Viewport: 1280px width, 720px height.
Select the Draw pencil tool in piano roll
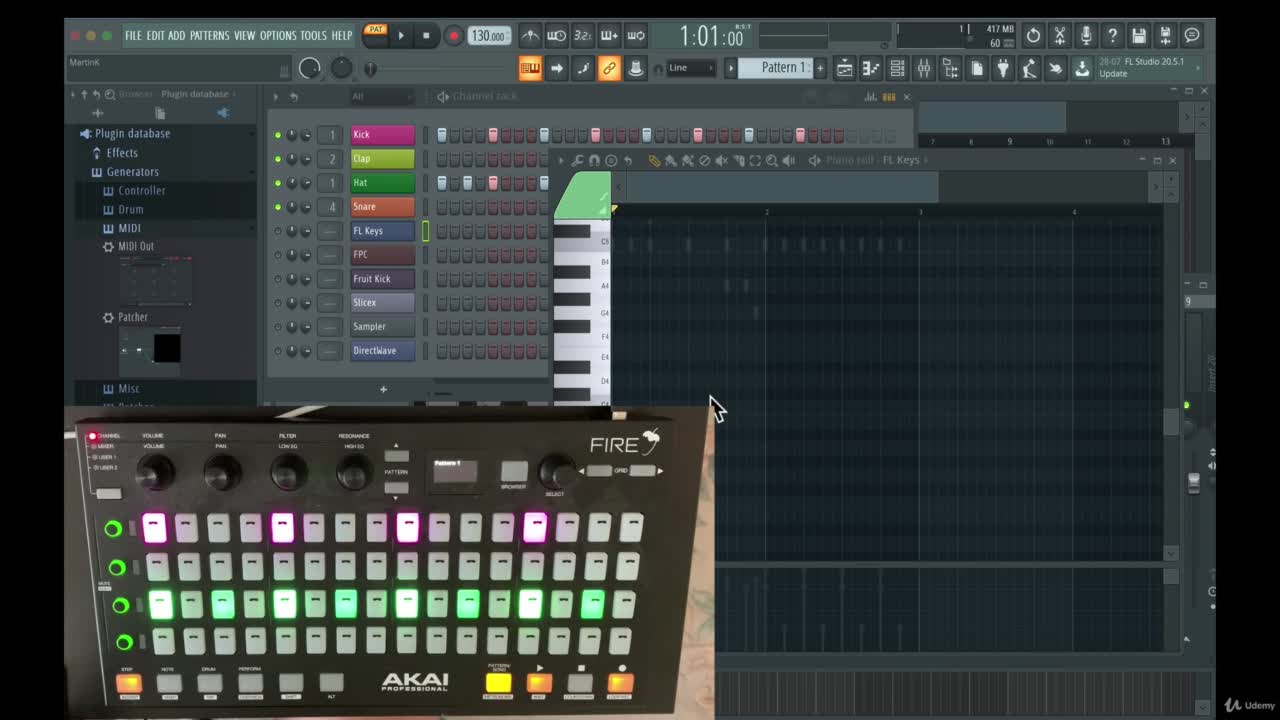click(654, 160)
